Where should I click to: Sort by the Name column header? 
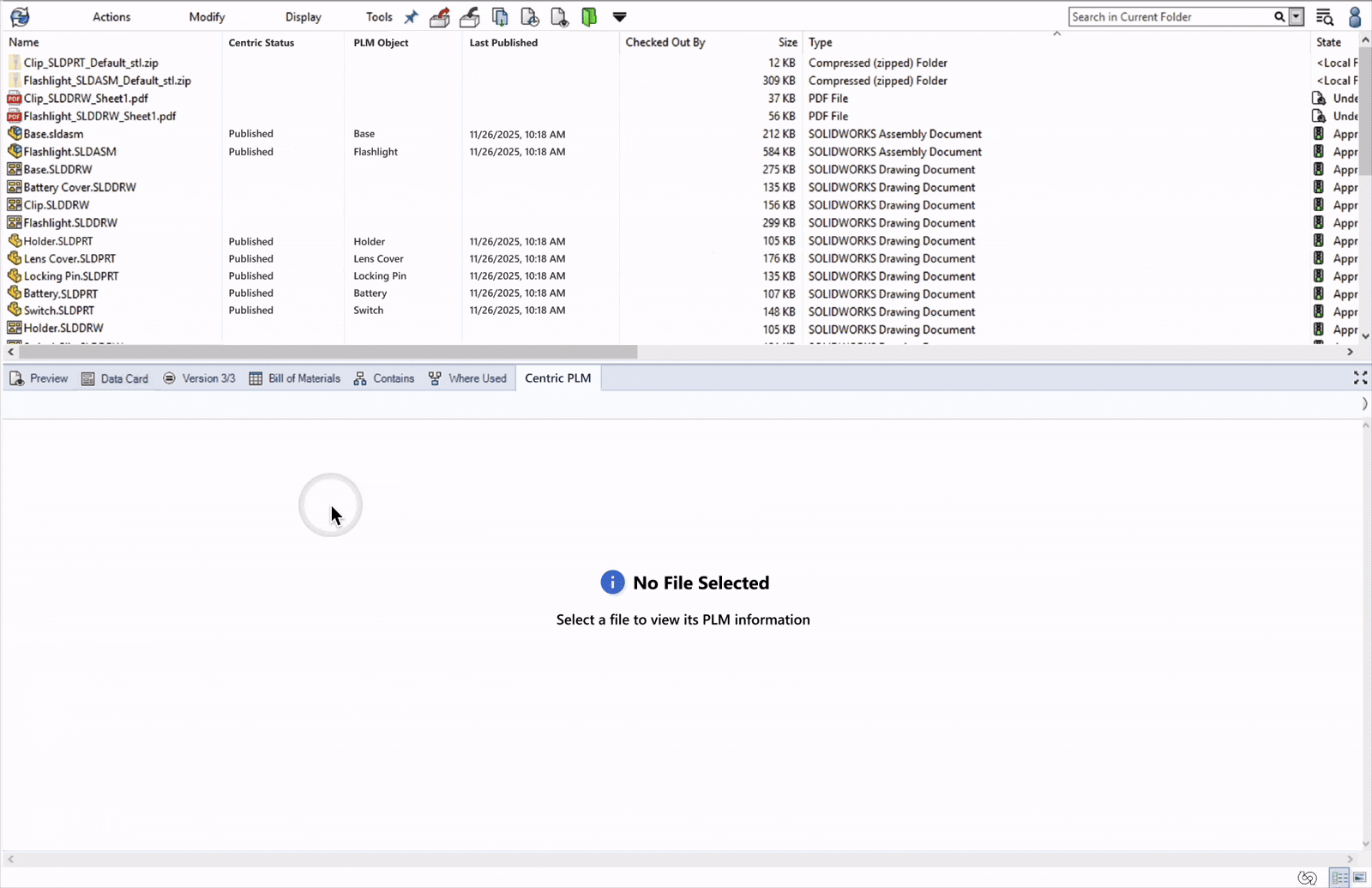pos(24,42)
